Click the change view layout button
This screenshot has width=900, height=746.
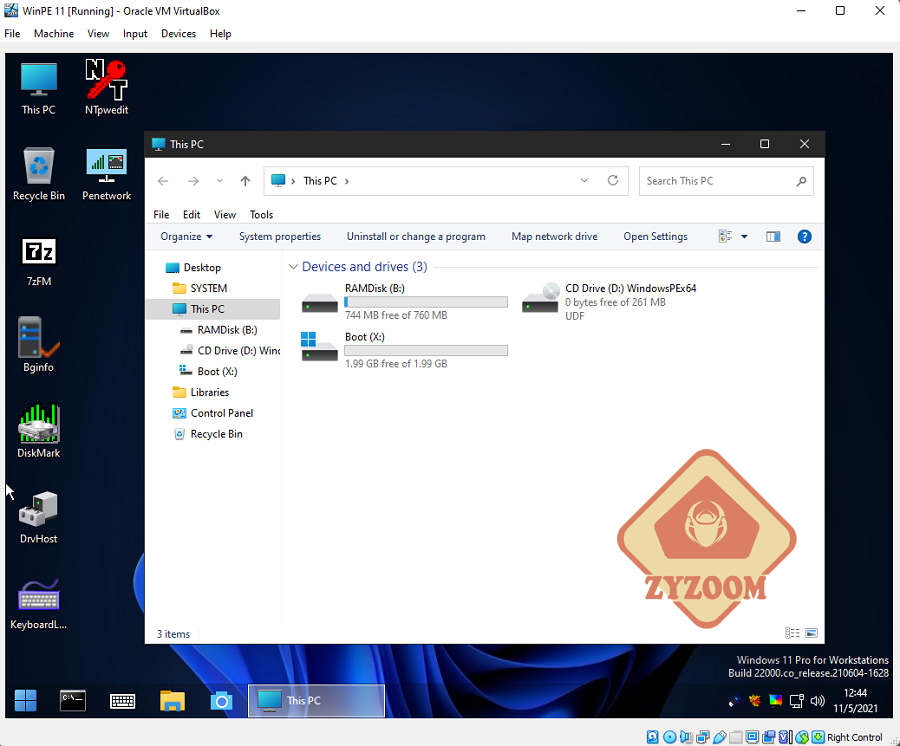pos(726,236)
